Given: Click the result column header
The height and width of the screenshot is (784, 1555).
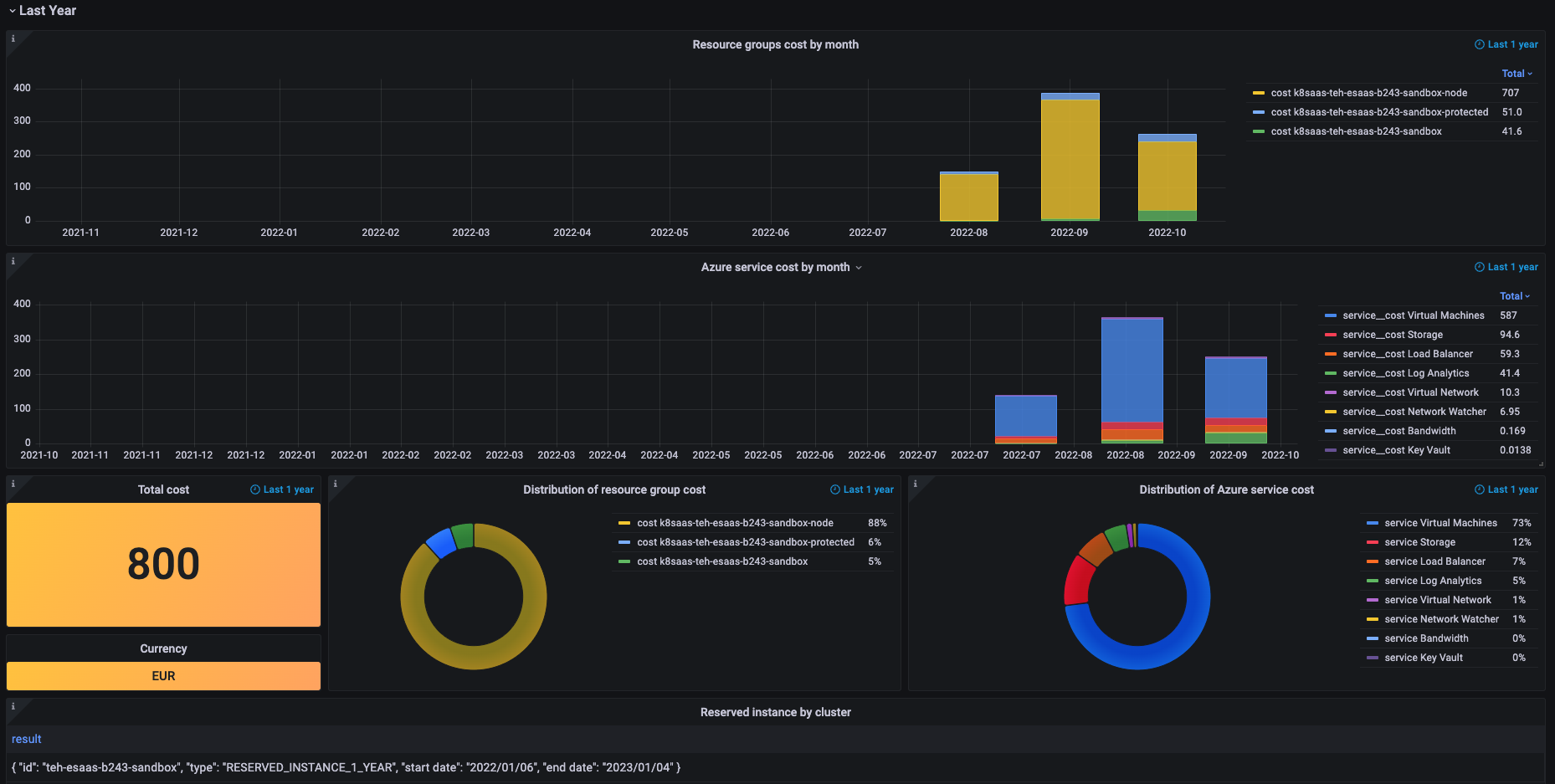Looking at the screenshot, I should pyautogui.click(x=26, y=739).
